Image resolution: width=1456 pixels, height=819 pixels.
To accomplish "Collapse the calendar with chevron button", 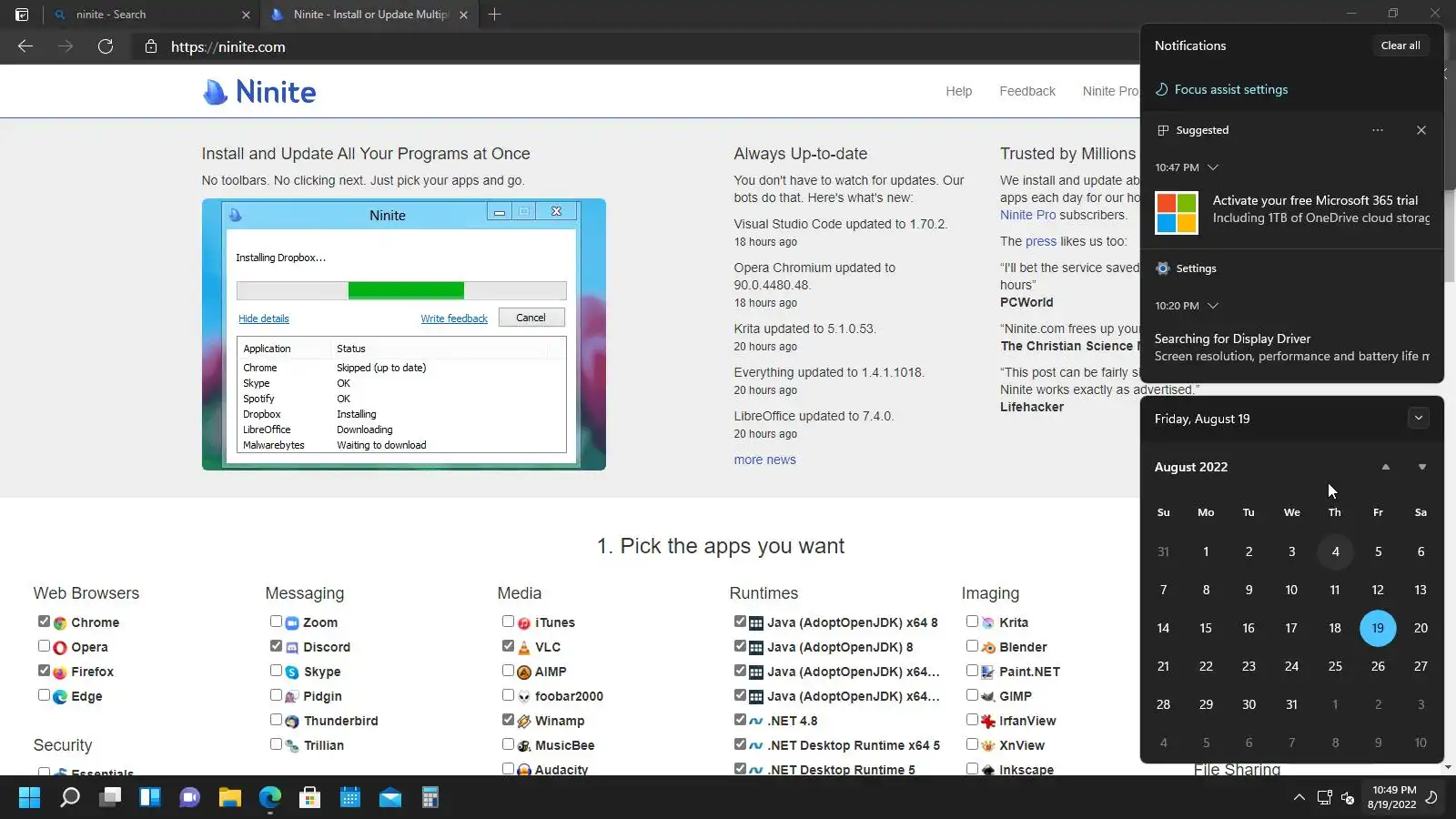I will coord(1419,419).
